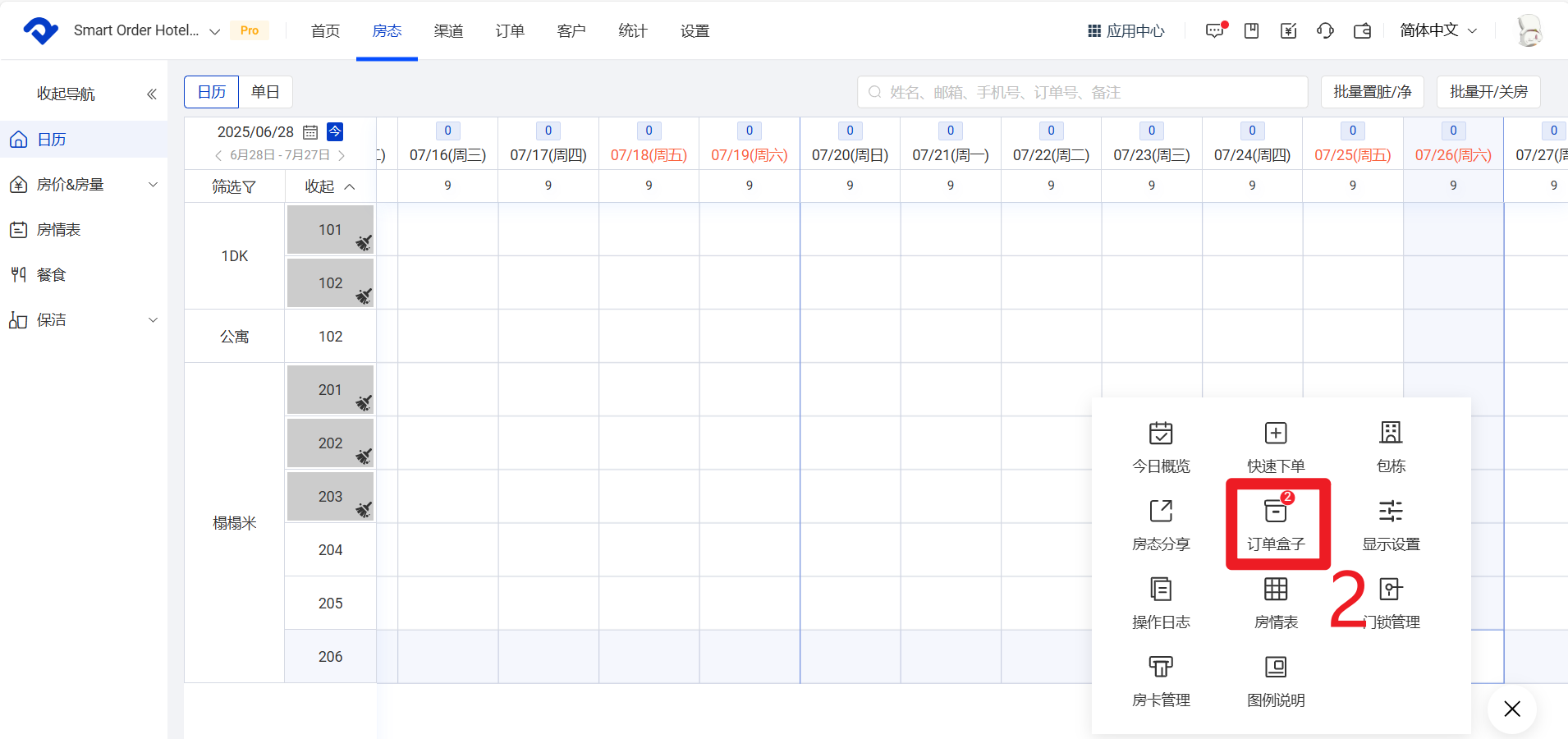The height and width of the screenshot is (739, 1568).
Task: Toggle the broom icon on room 203
Action: [364, 510]
